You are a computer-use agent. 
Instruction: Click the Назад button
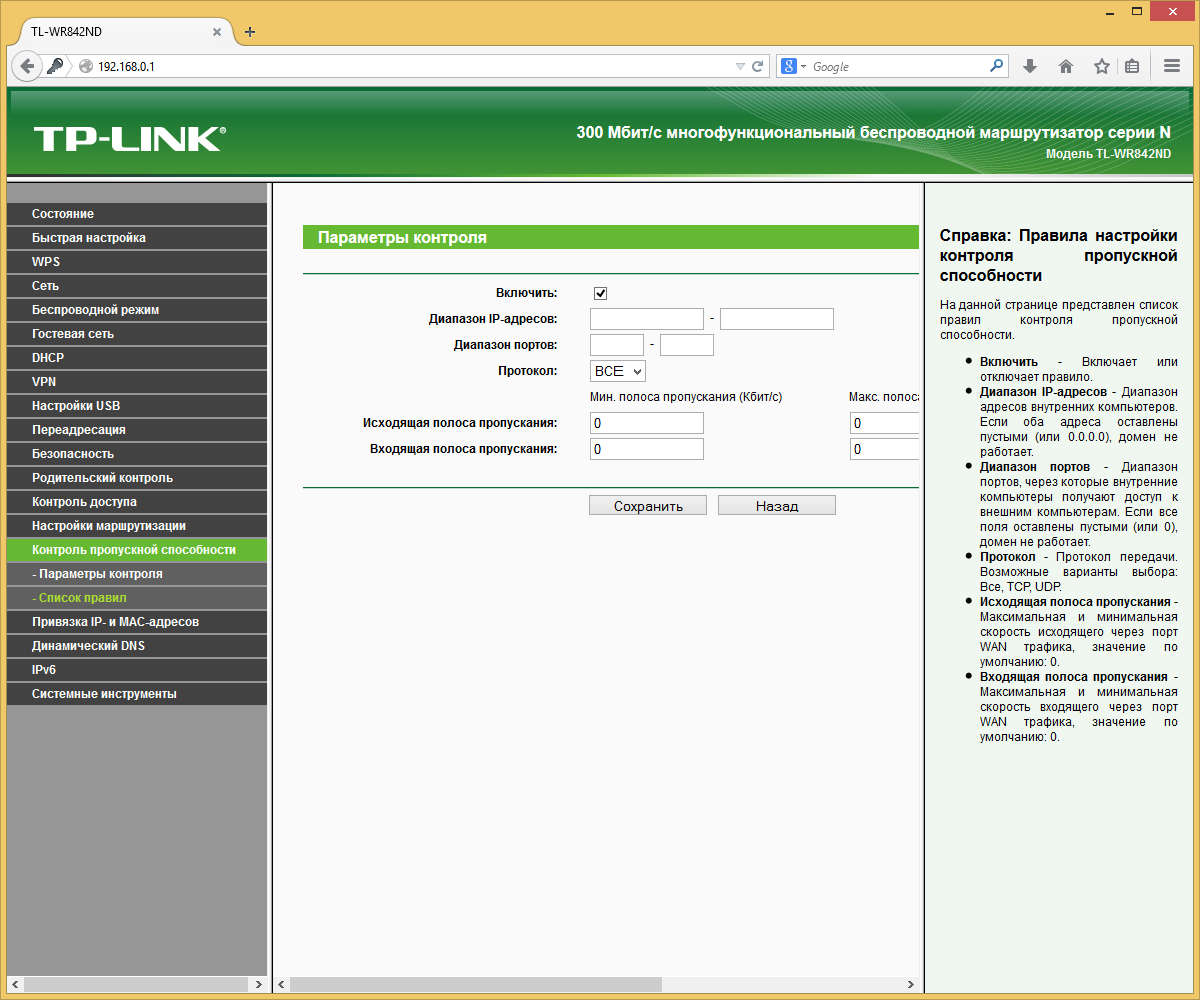[777, 506]
